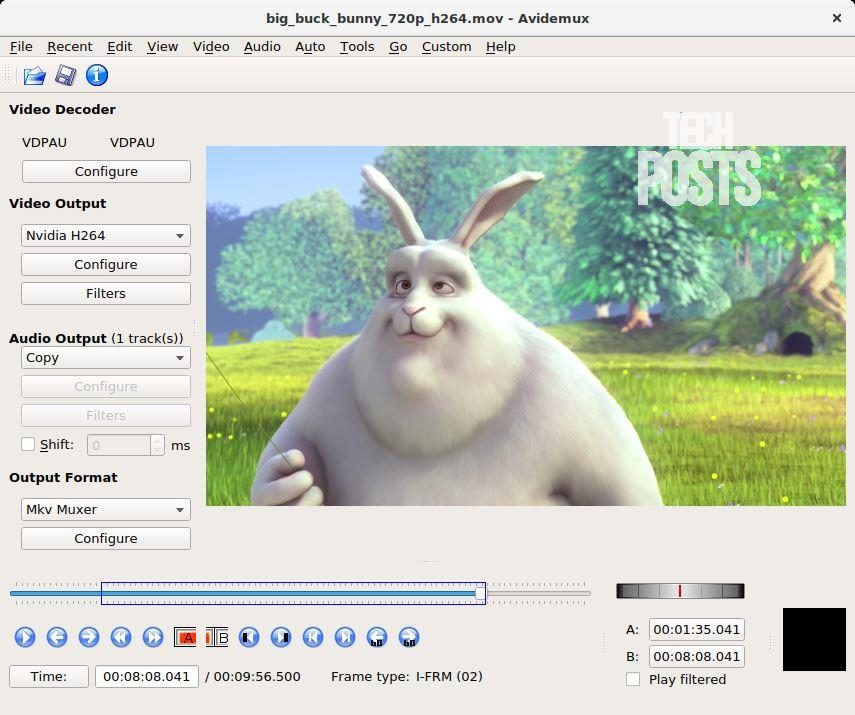This screenshot has width=855, height=715.
Task: Open video Filters button
Action: (106, 293)
